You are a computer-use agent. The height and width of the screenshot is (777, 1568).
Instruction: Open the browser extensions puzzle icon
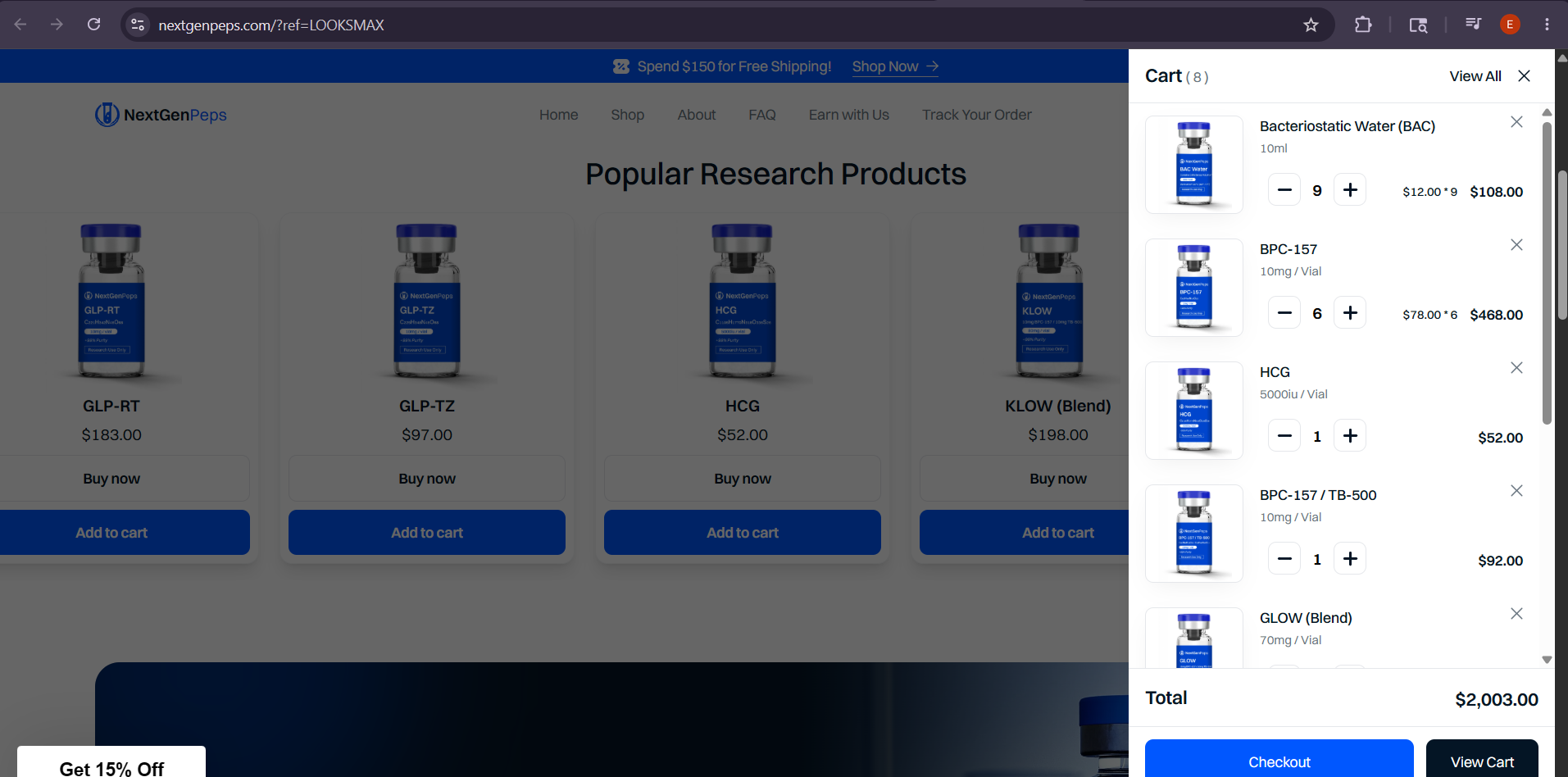(1363, 25)
